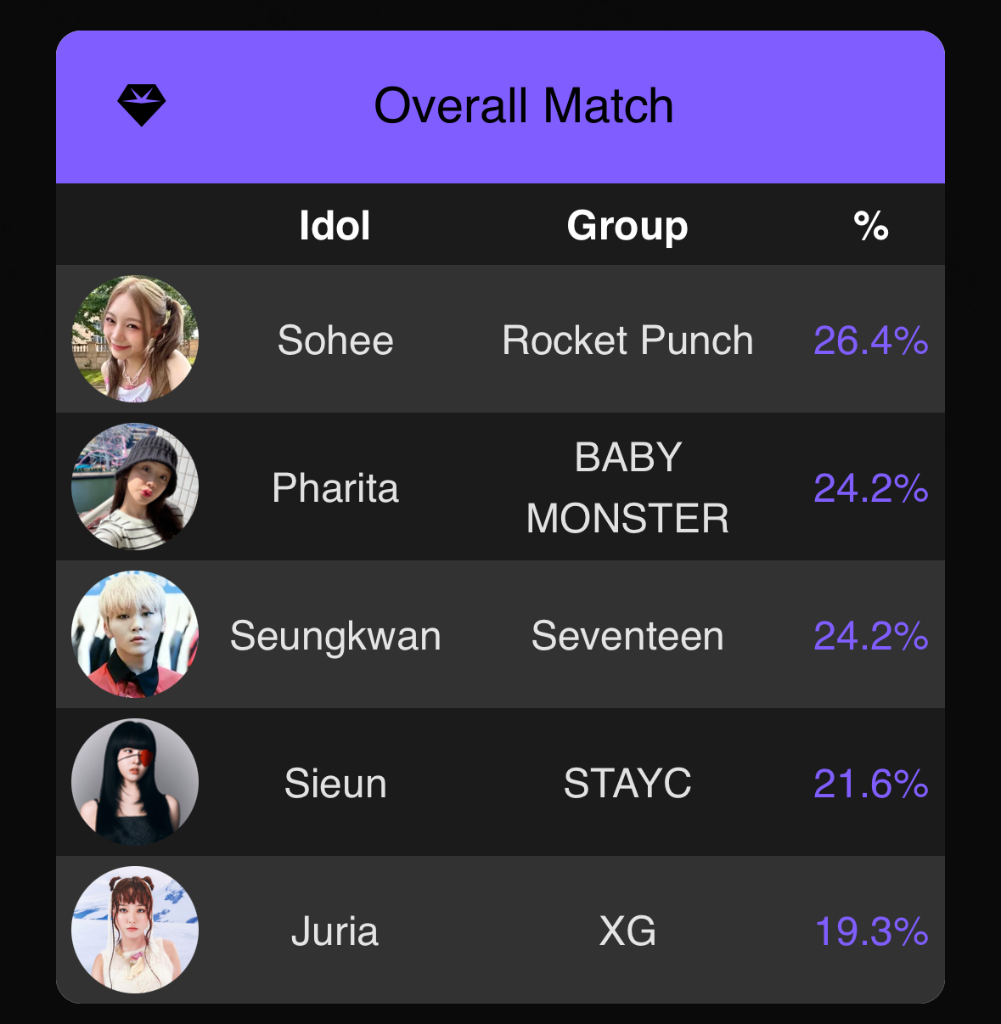
Task: Open Sieun's profile thumbnail
Action: 135,782
